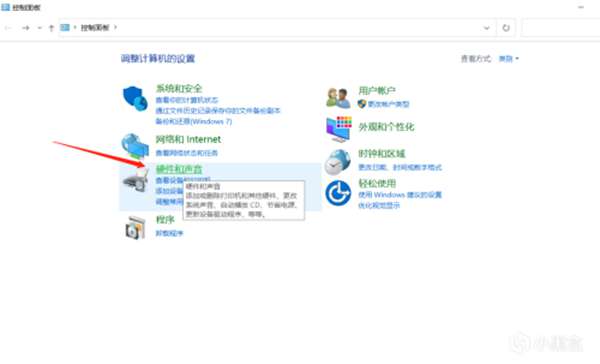Click the Backup and Restore (Windows 7) link
600x364 pixels.
(194, 121)
